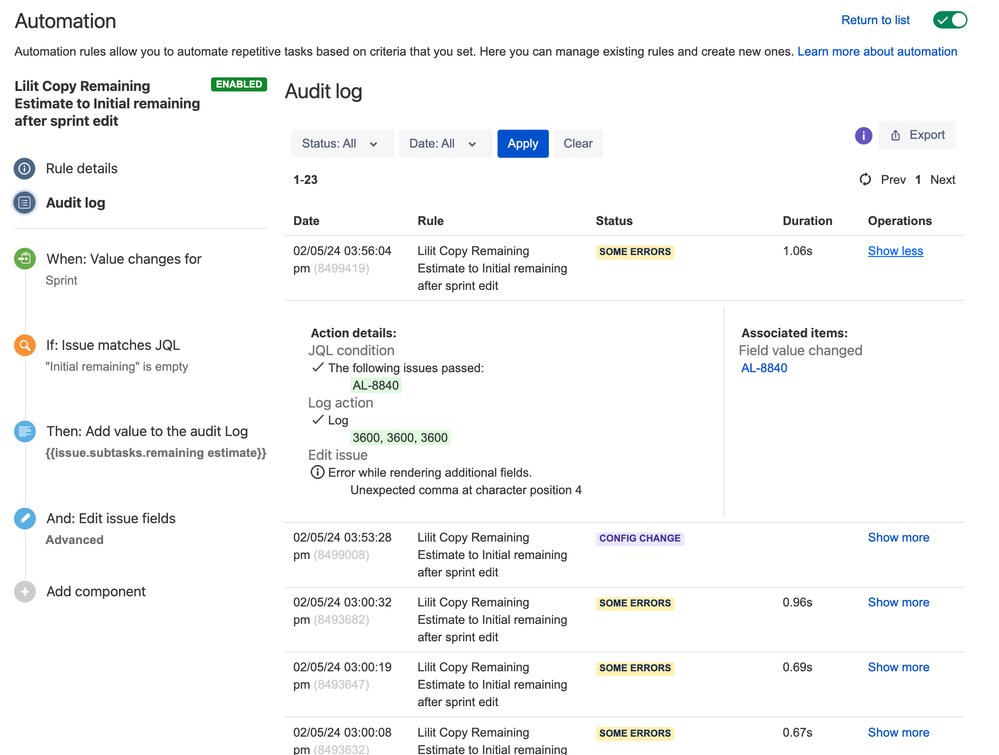999x755 pixels.
Task: Open associated issue AL-8840 link
Action: (x=764, y=368)
